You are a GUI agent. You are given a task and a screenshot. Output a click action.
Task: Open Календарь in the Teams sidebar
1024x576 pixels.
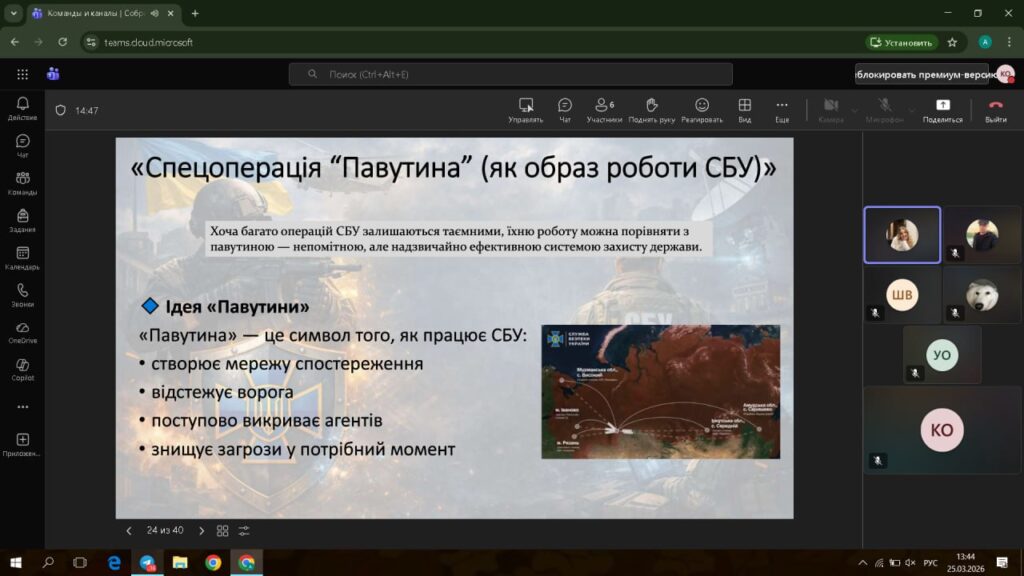pyautogui.click(x=22, y=258)
